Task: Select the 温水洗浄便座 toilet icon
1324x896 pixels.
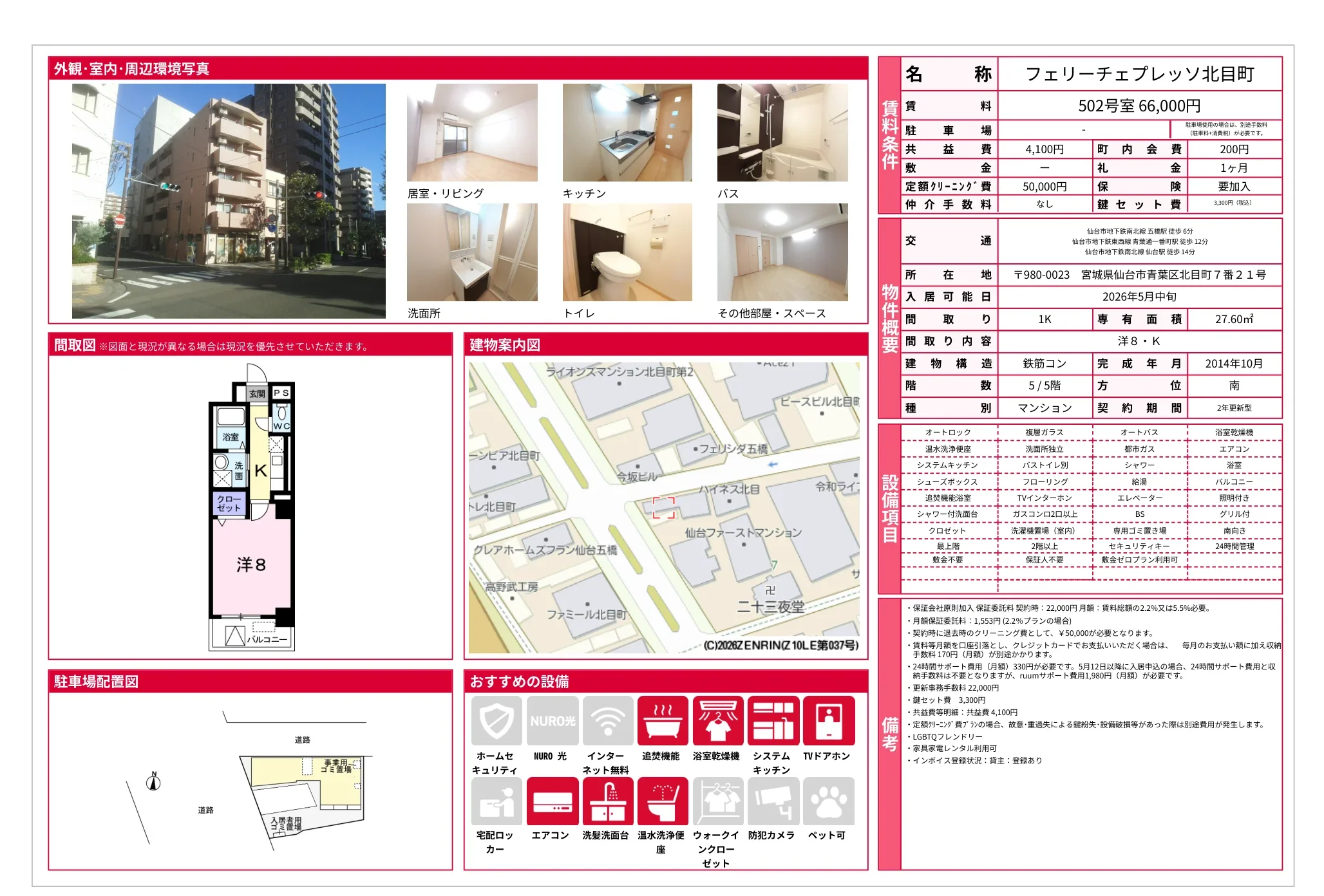Action: coord(663,801)
